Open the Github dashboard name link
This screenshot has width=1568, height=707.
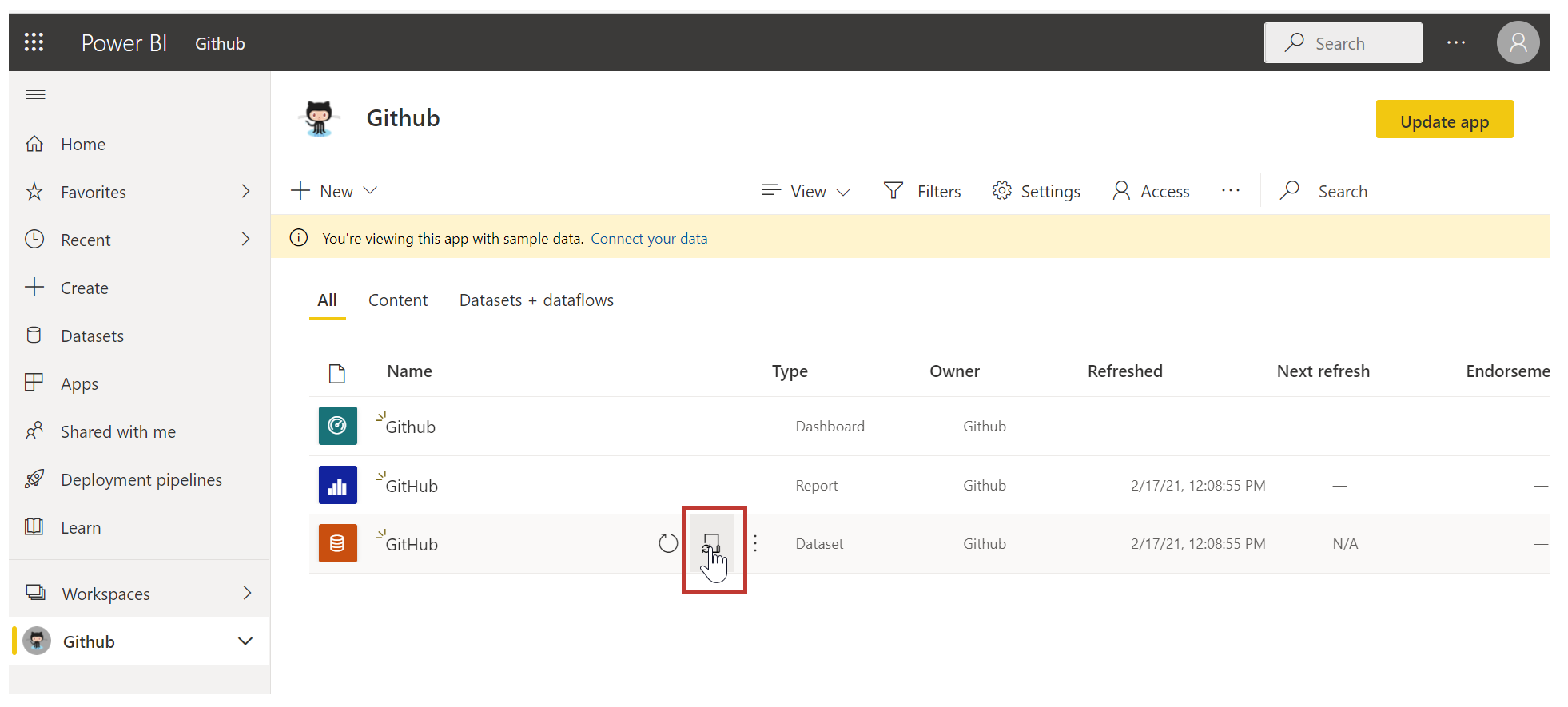pyautogui.click(x=410, y=427)
